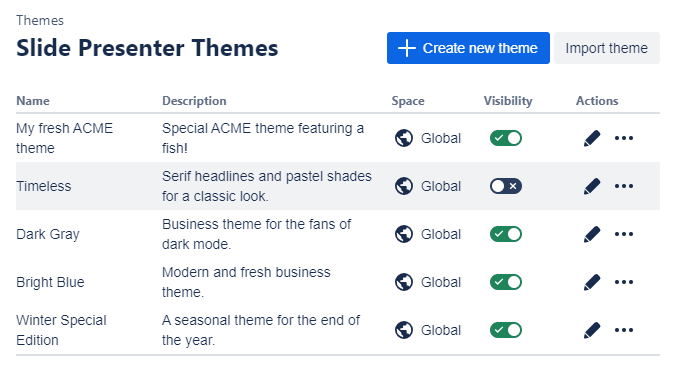Disable visibility for My fresh ACME theme

(506, 138)
